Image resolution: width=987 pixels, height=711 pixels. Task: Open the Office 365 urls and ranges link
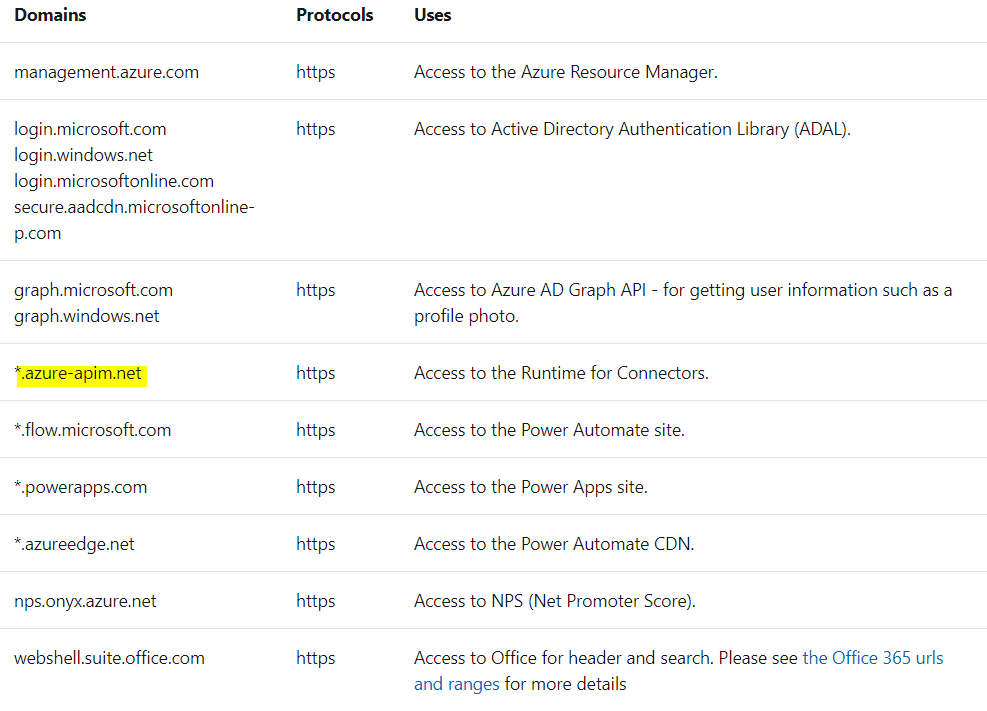pyautogui.click(x=872, y=658)
